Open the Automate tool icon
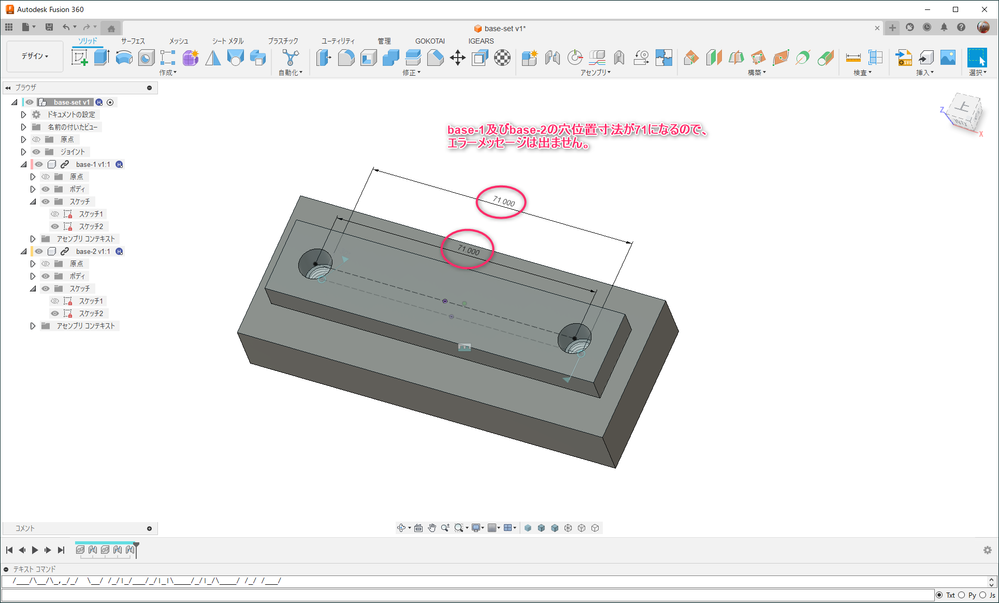This screenshot has height=603, width=999. pos(291,58)
